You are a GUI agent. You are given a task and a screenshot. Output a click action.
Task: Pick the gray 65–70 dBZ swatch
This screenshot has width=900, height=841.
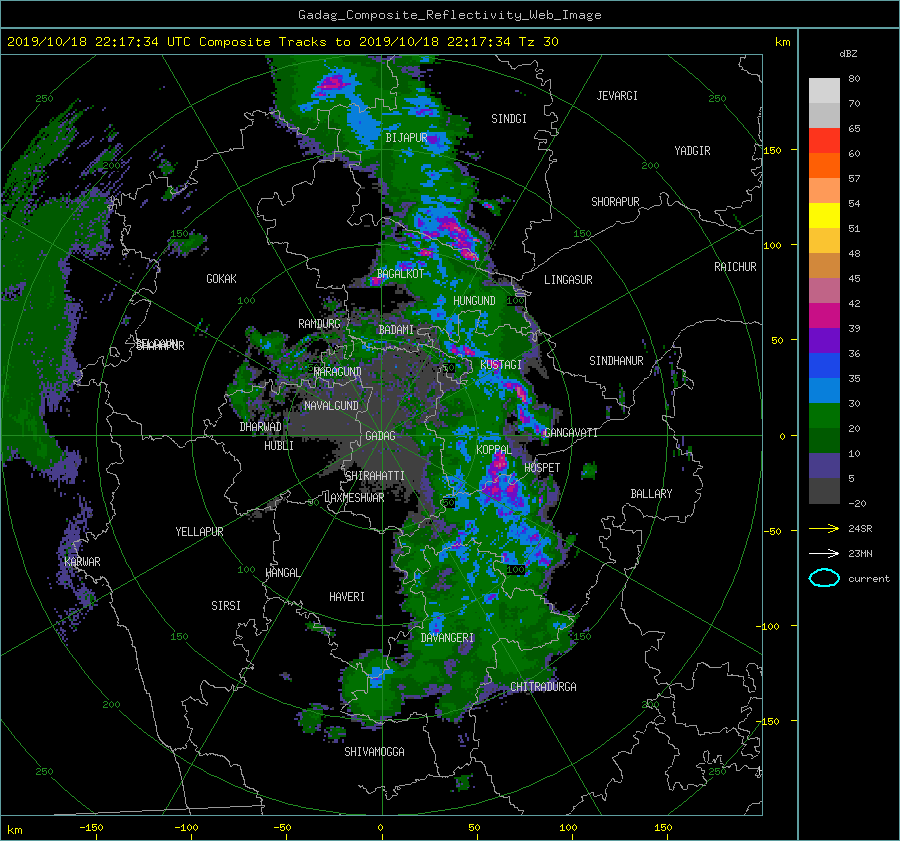(824, 115)
